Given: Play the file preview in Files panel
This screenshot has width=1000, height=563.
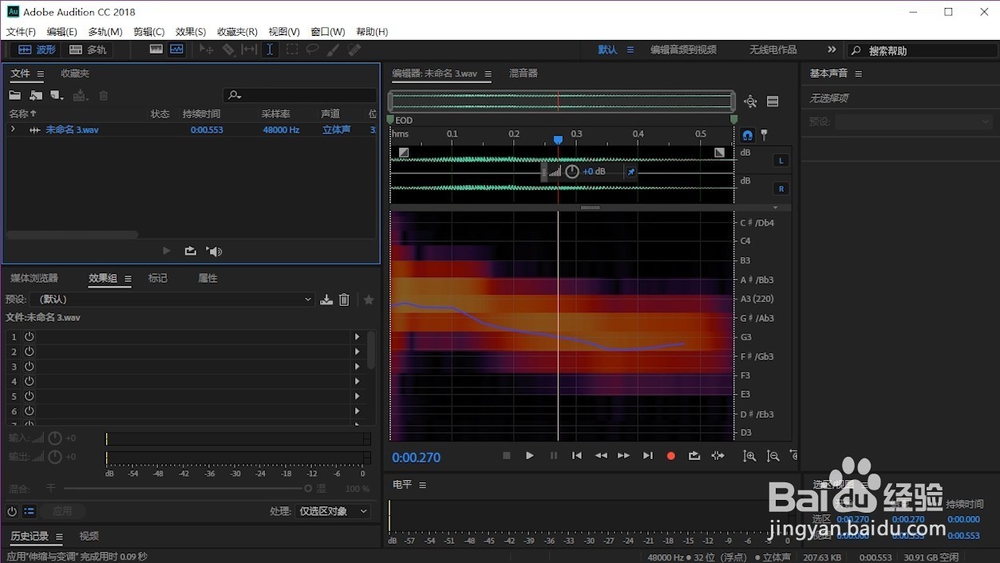Looking at the screenshot, I should (166, 251).
